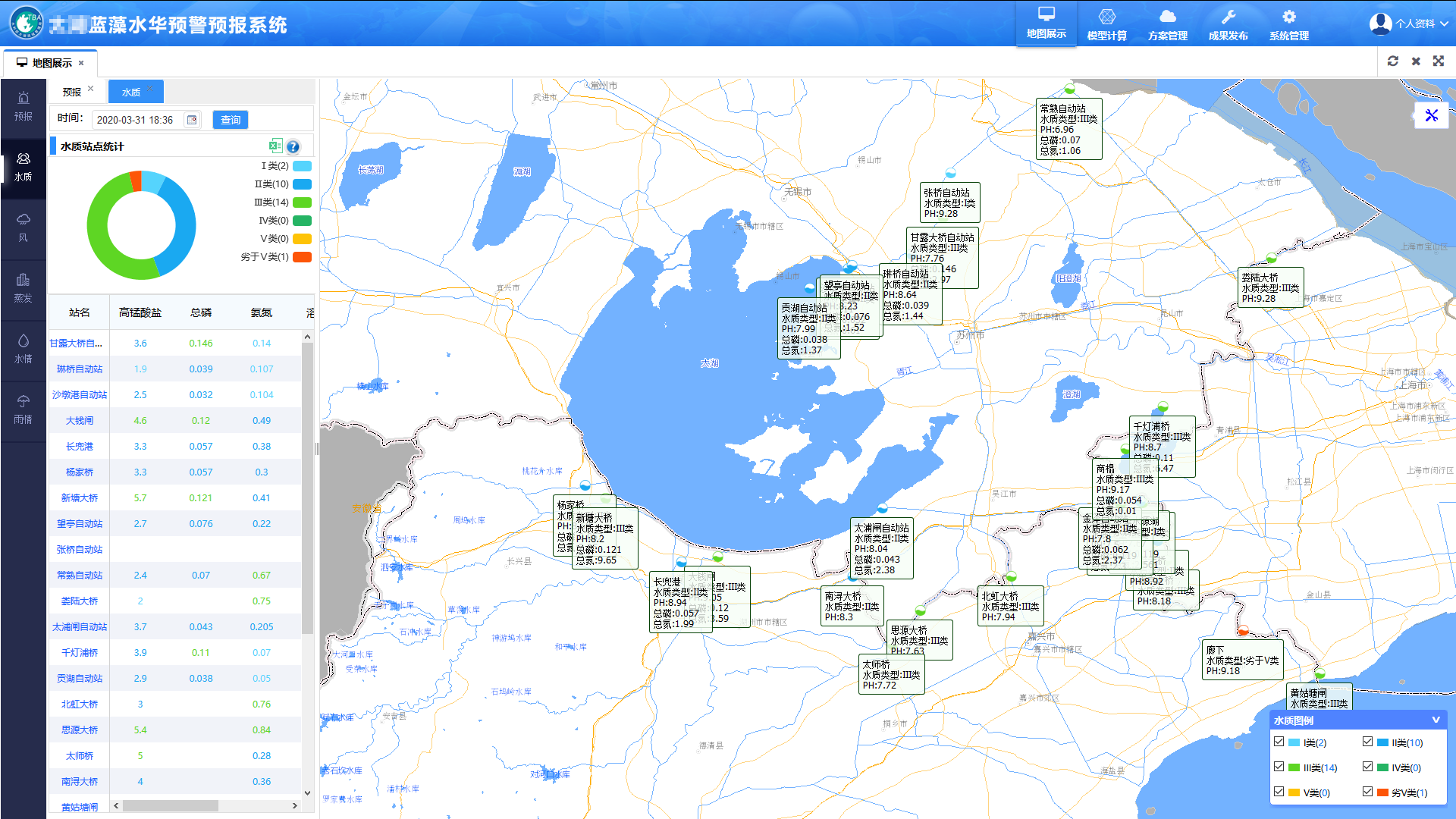Open the 模型计算 module icon
The image size is (1456, 819).
1106,17
